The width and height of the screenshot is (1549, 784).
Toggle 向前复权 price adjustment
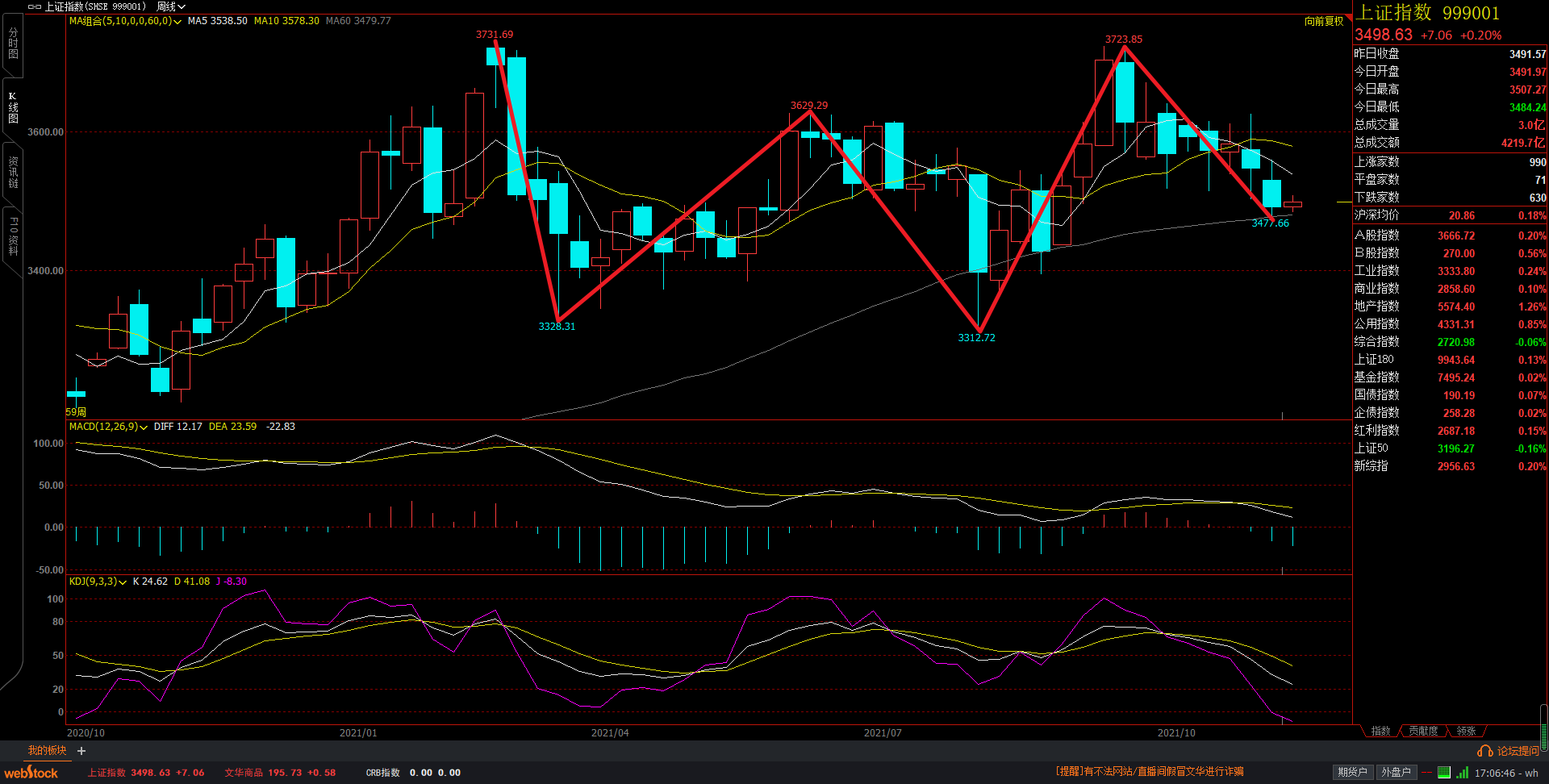[1324, 21]
